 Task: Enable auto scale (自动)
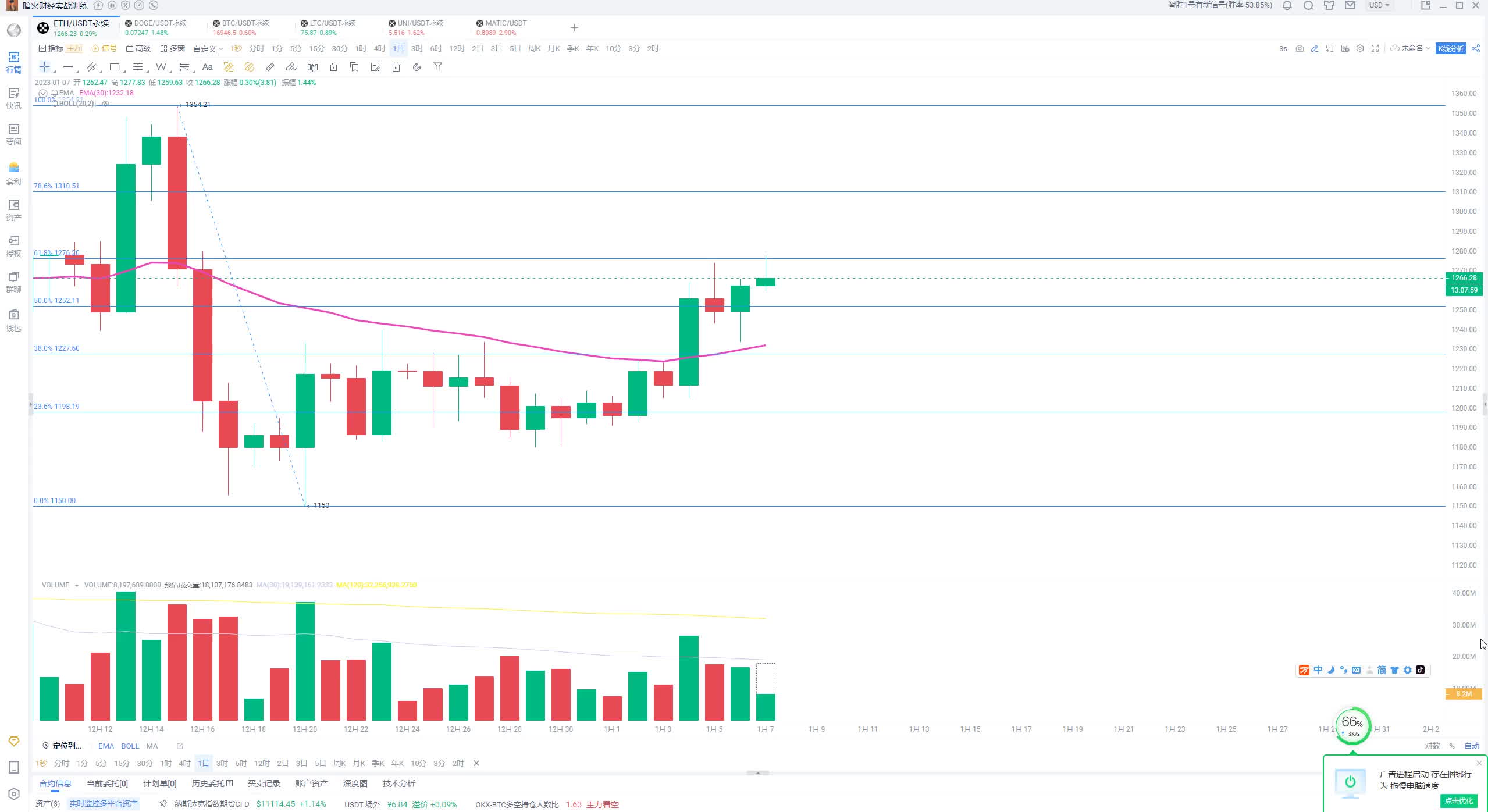1472,746
